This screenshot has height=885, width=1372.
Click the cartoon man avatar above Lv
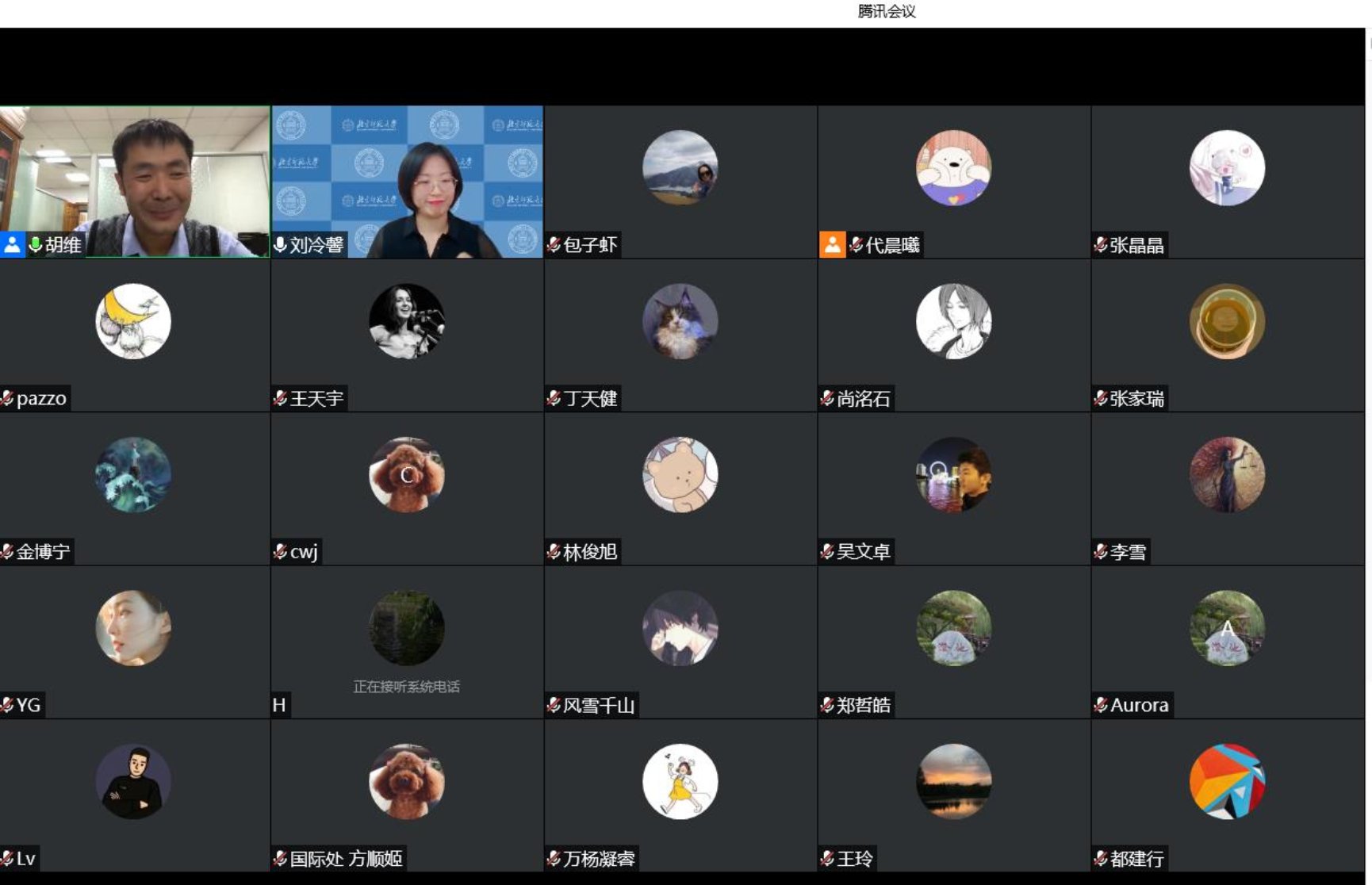point(132,781)
